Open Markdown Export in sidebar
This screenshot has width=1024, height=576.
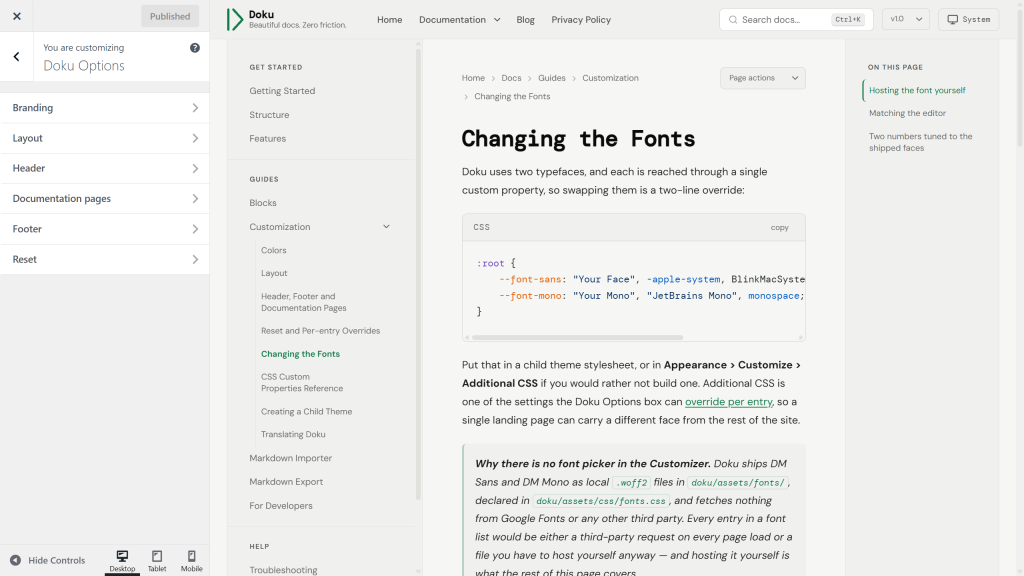click(285, 482)
